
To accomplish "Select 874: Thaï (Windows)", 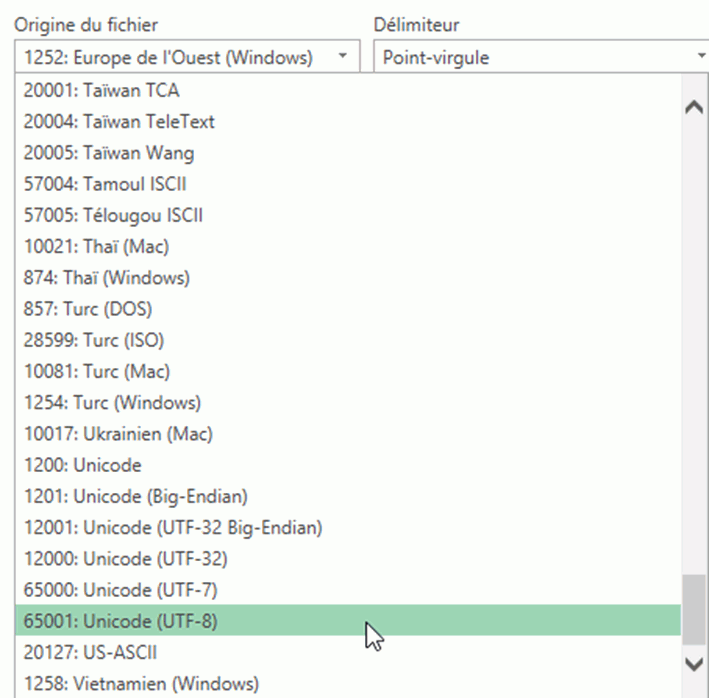I will pyautogui.click(x=106, y=277).
